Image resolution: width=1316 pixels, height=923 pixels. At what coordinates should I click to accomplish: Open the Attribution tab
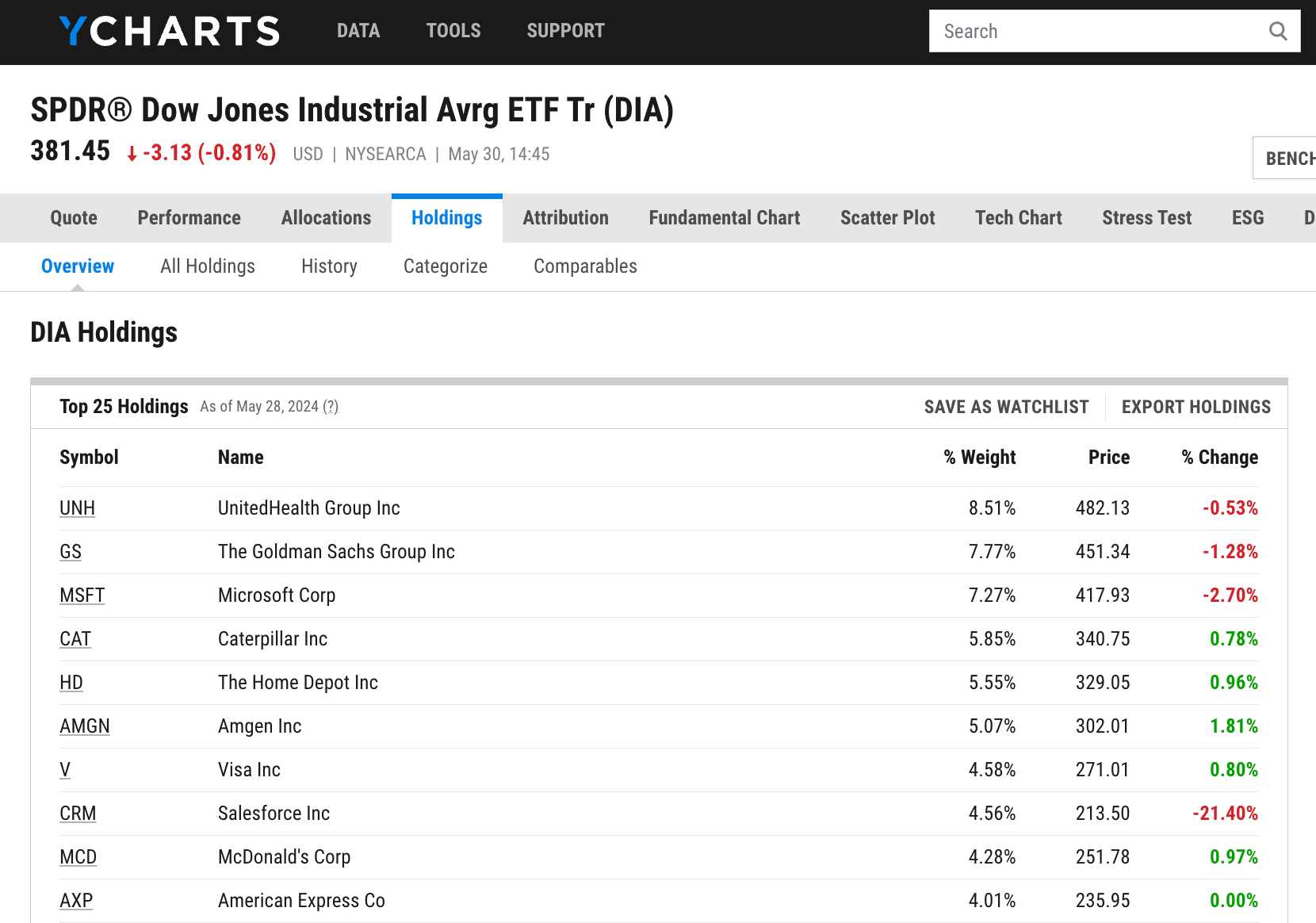[x=566, y=218]
